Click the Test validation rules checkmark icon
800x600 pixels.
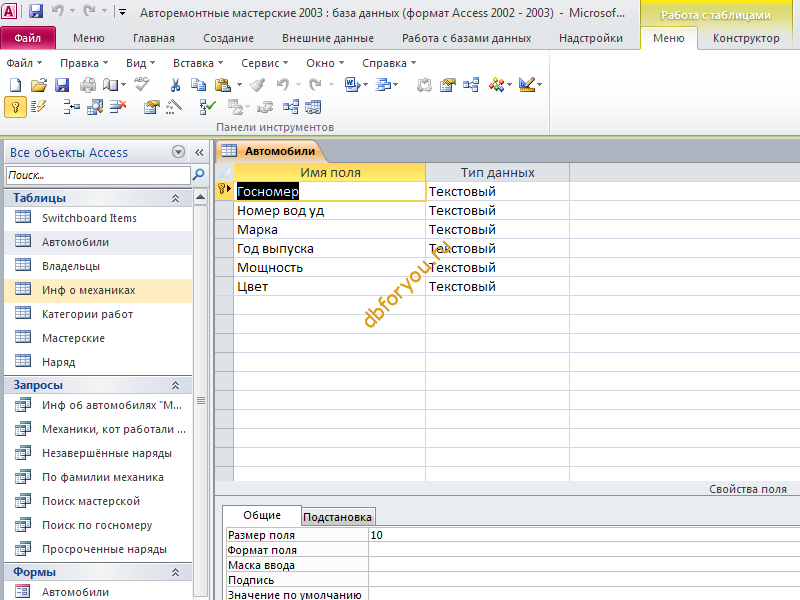[x=207, y=107]
